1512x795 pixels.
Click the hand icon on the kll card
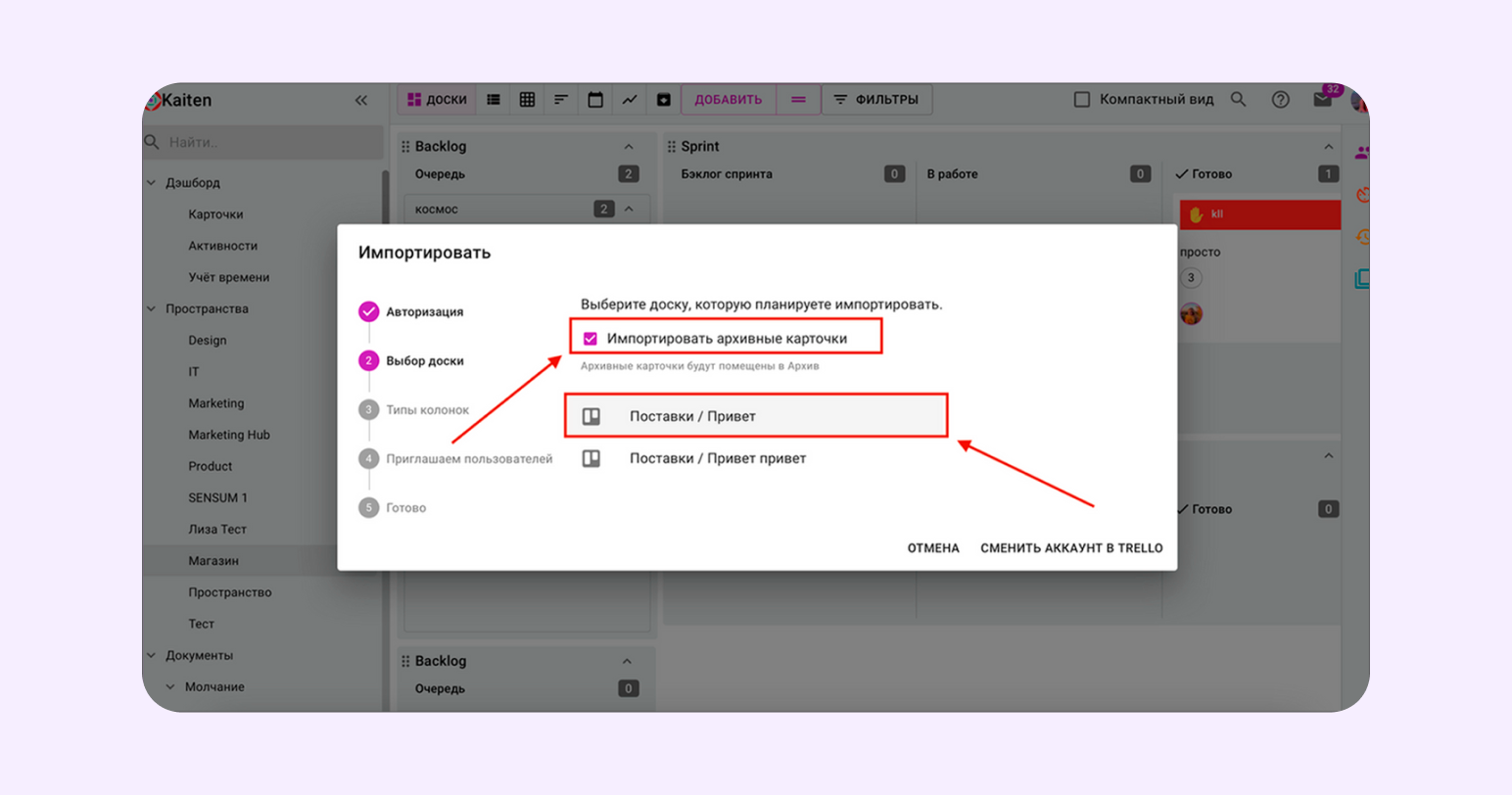click(1196, 213)
